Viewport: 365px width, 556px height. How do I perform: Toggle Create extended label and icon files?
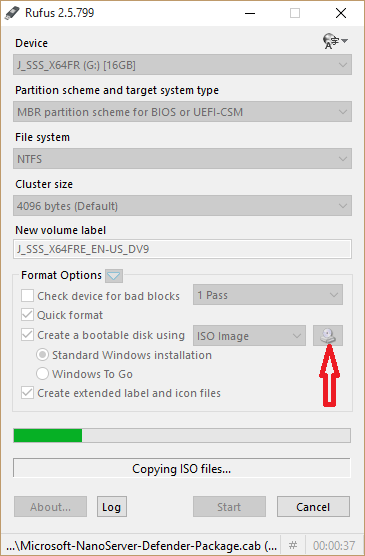click(x=27, y=393)
